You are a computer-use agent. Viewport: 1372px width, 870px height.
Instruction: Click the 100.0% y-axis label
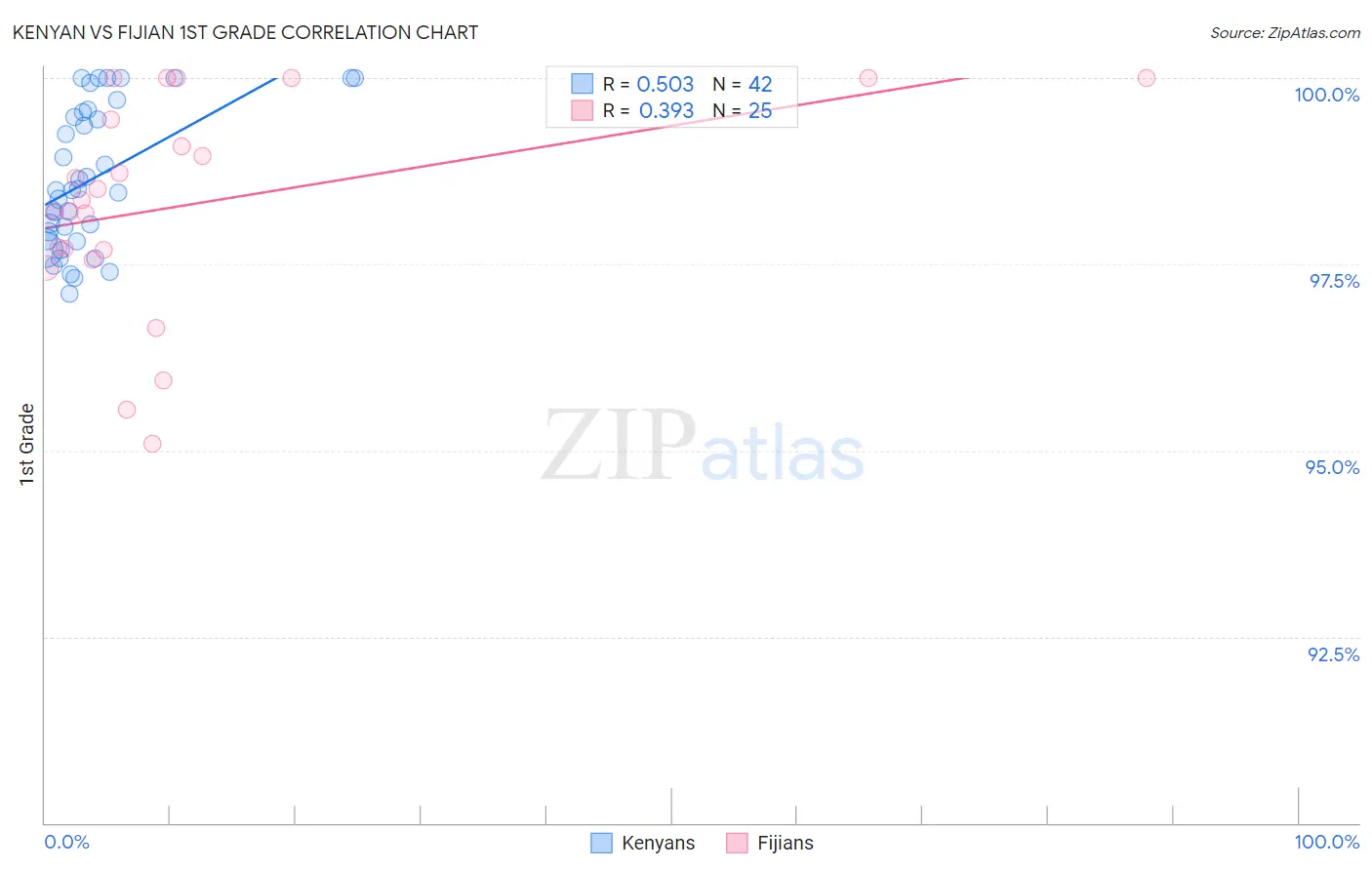click(x=1327, y=95)
